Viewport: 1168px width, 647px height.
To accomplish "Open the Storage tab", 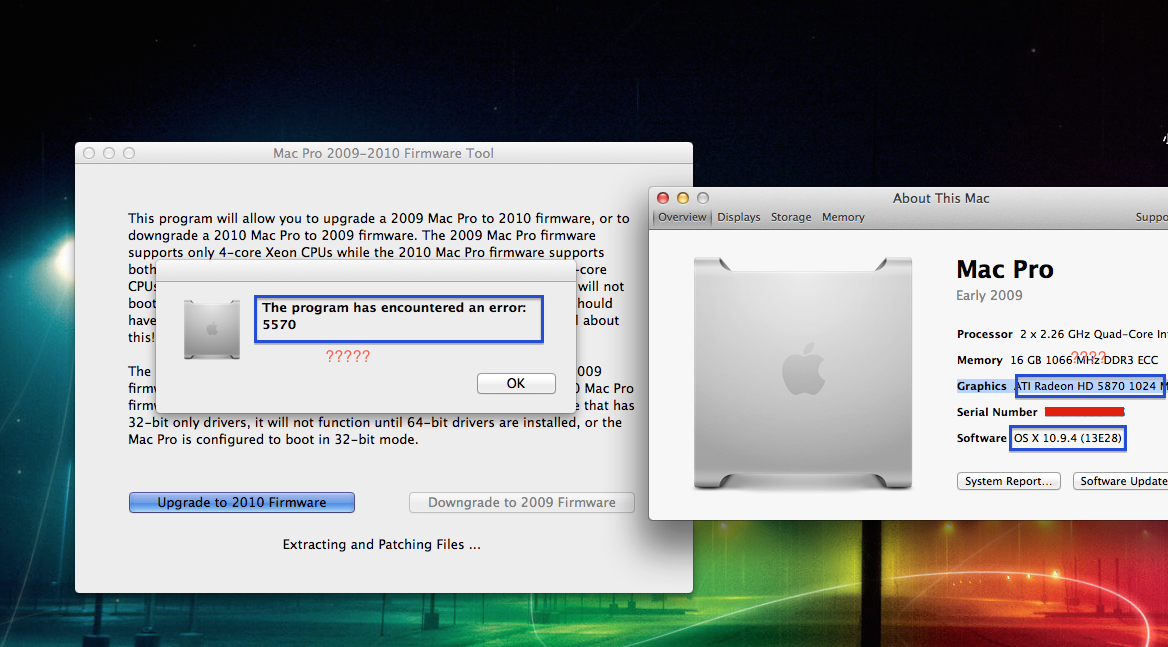I will pyautogui.click(x=790, y=217).
